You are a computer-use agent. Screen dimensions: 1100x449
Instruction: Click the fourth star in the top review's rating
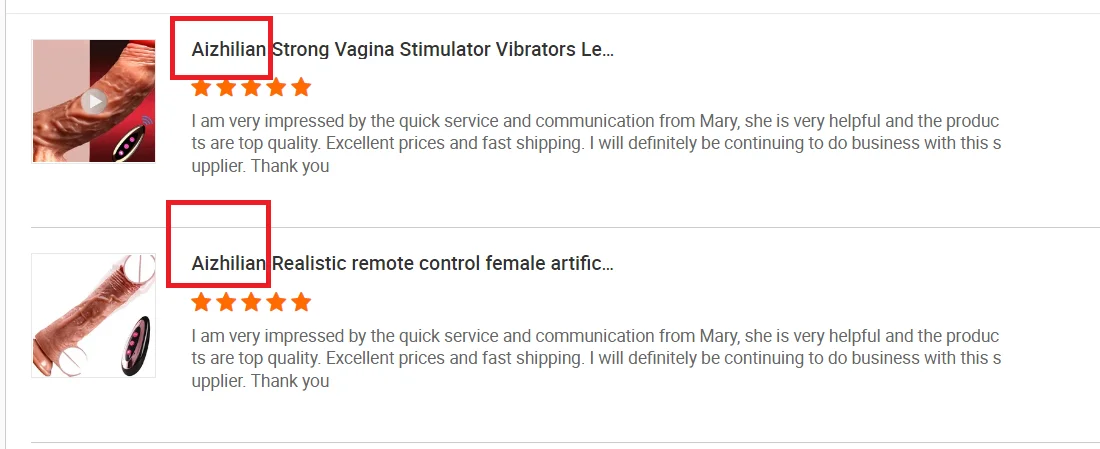click(x=276, y=88)
